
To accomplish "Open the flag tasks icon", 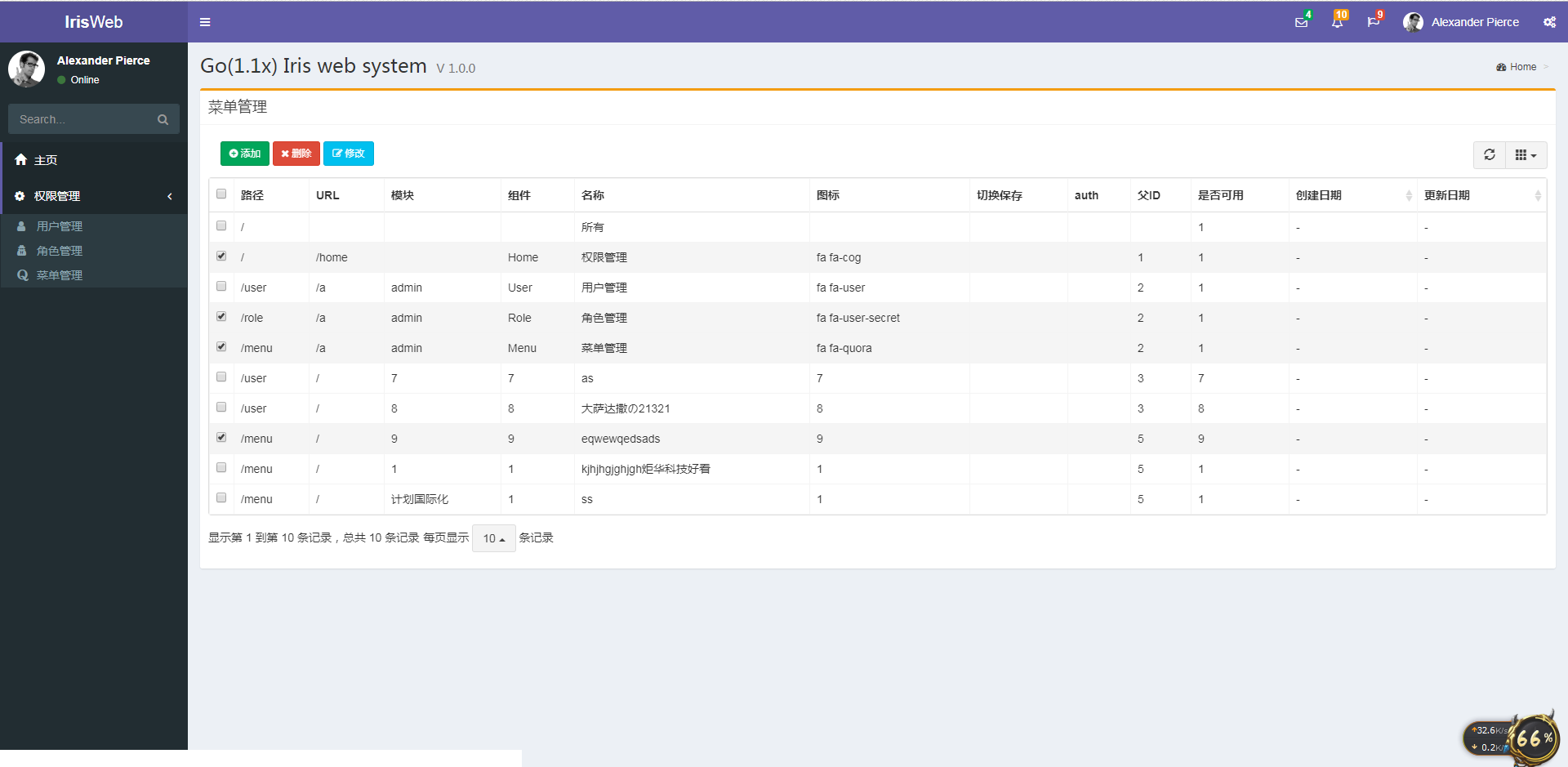I will 1373,22.
